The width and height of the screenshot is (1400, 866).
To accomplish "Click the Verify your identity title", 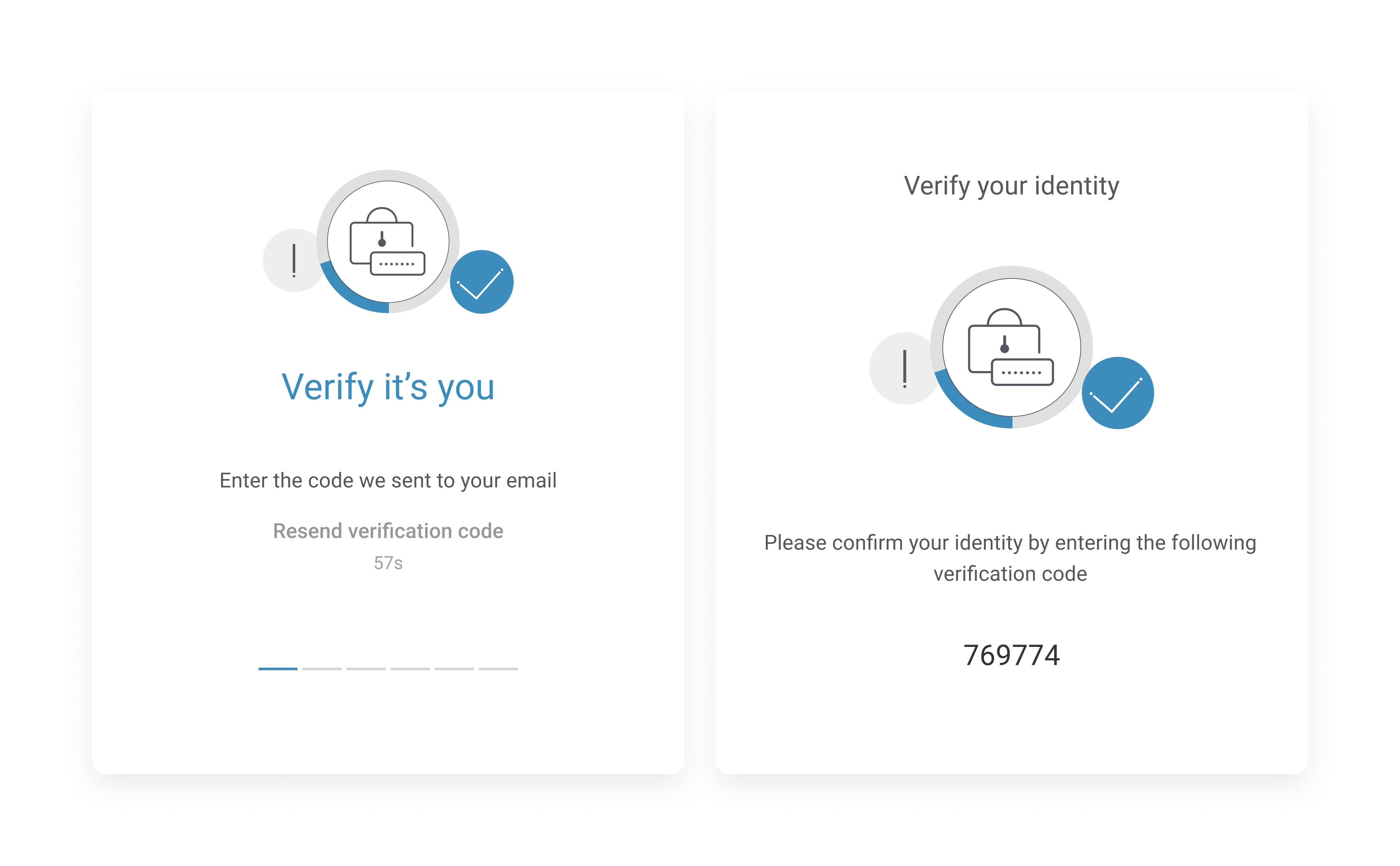I will pos(1011,186).
